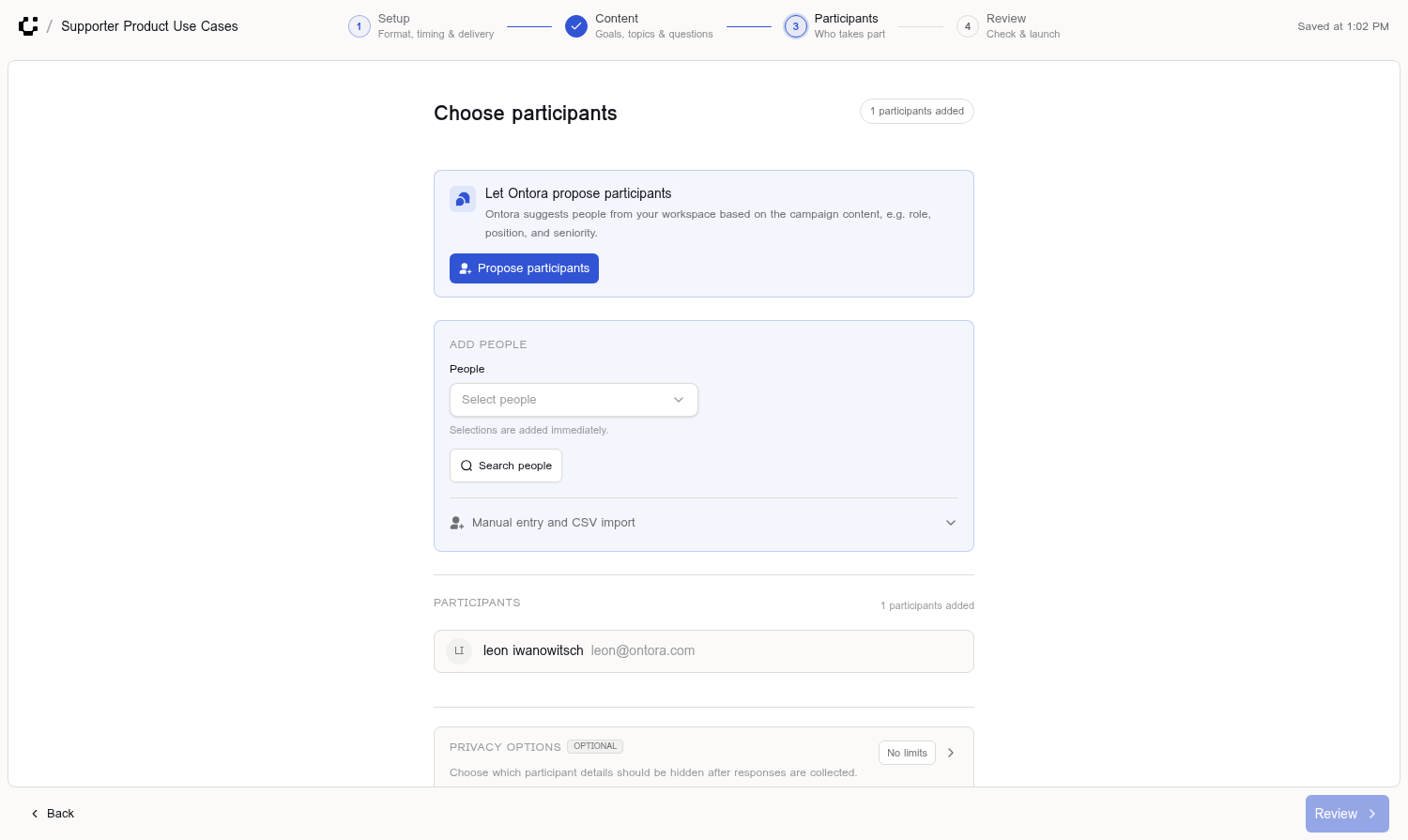Click the Propose participants button

[524, 268]
